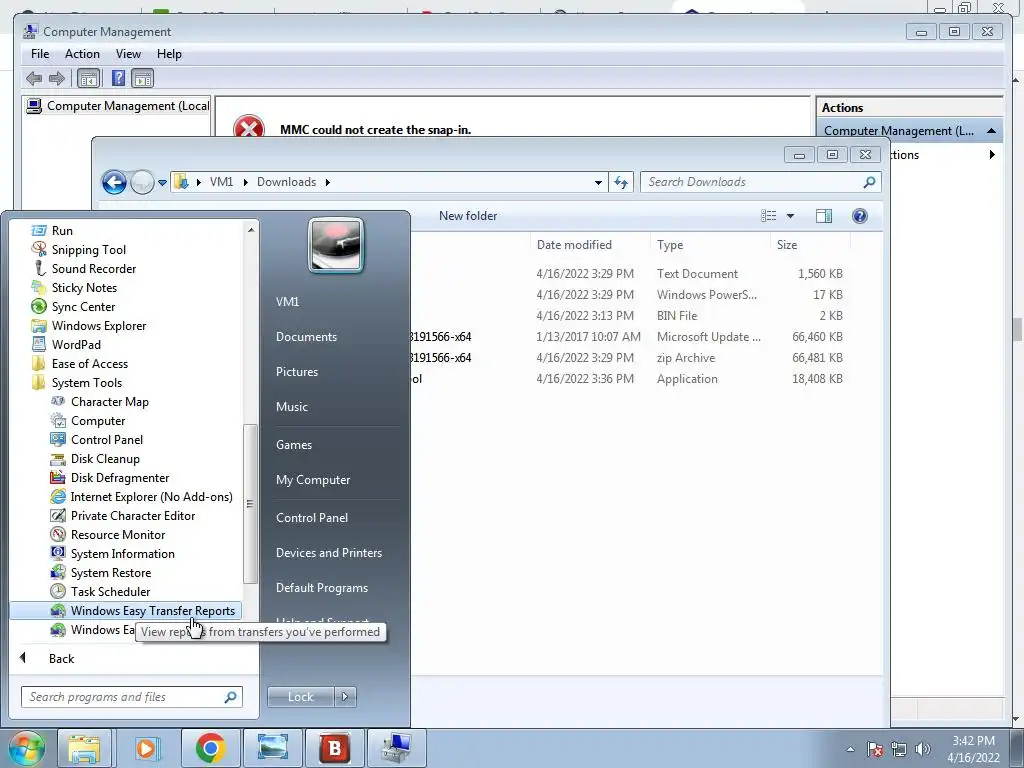This screenshot has height=768, width=1024.
Task: Launch Windows Explorer from the Start menu list
Action: [x=99, y=325]
